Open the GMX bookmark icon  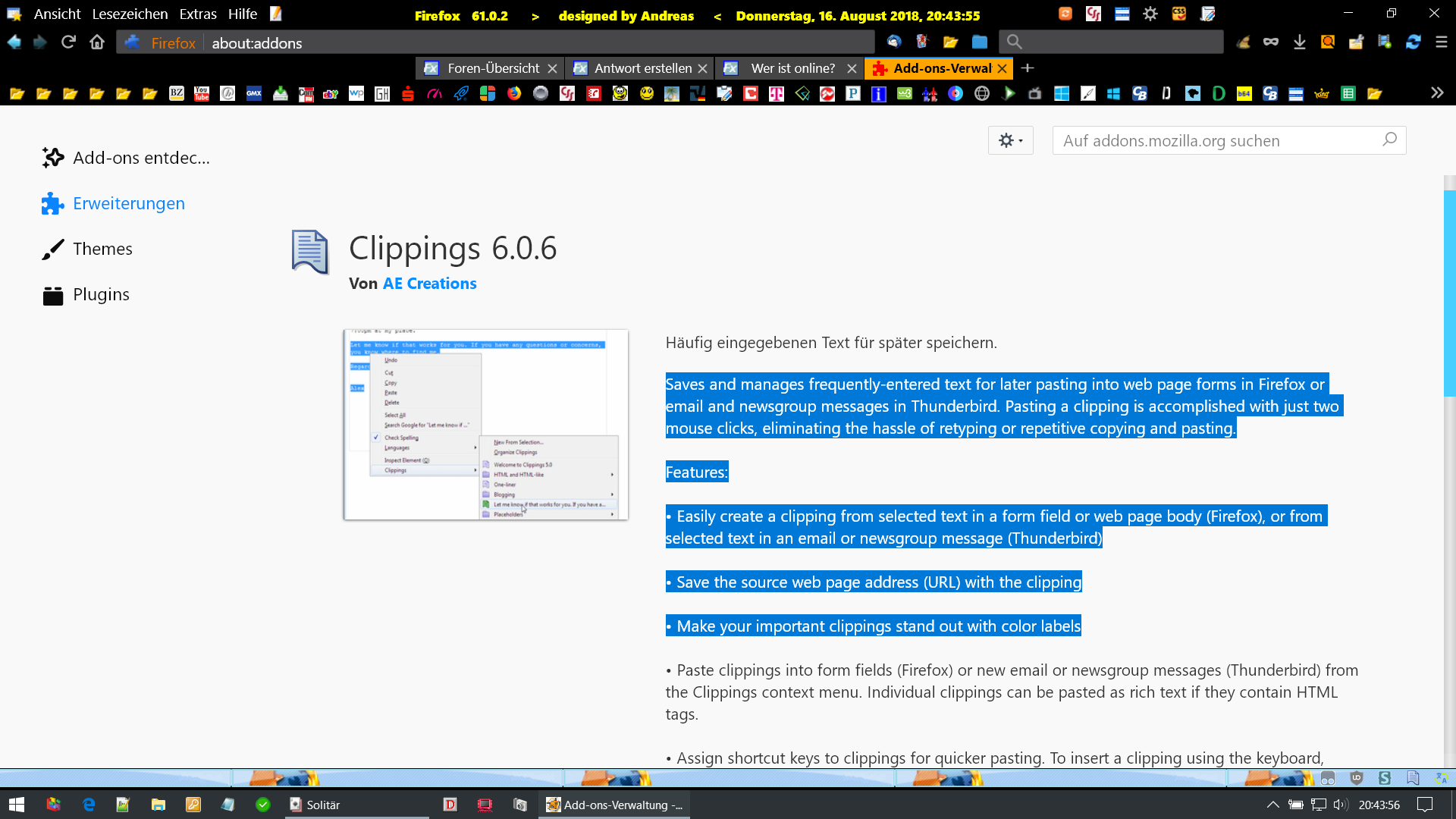click(x=254, y=94)
